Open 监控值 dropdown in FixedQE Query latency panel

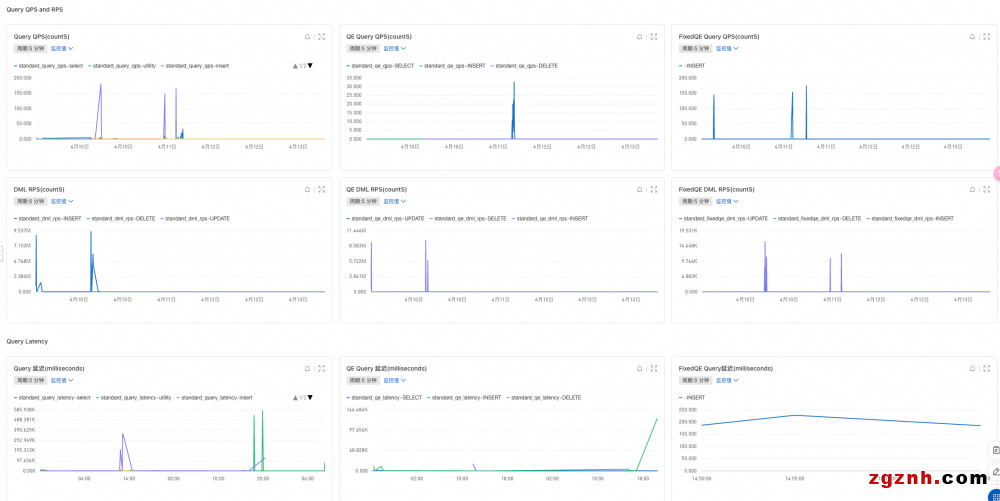pos(727,380)
